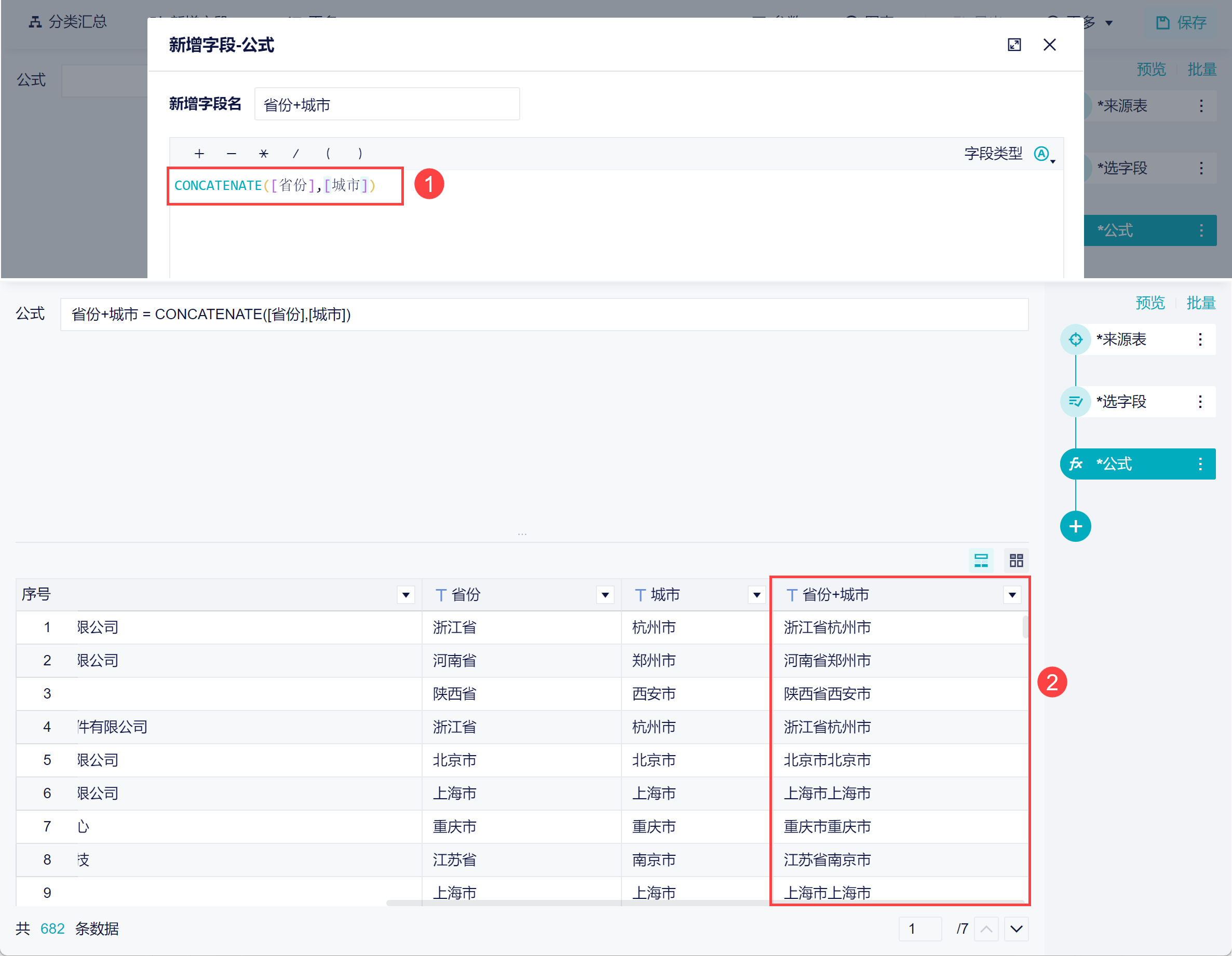Open more options for 公式 step

pos(1200,463)
